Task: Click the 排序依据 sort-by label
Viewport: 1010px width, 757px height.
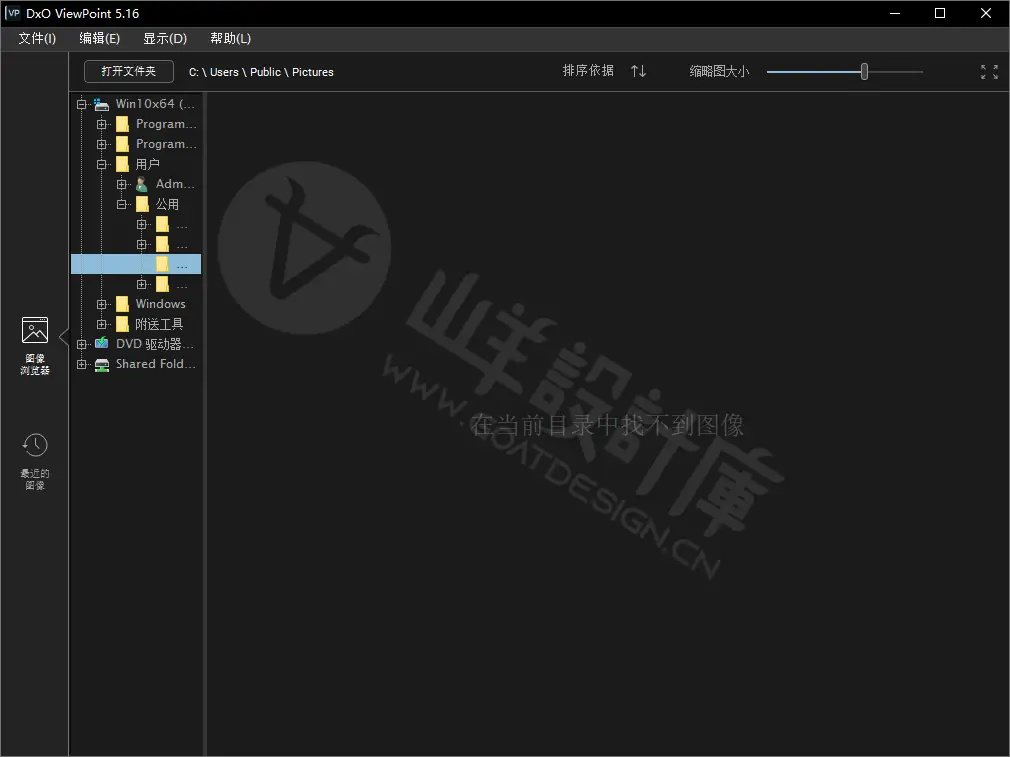Action: (x=588, y=71)
